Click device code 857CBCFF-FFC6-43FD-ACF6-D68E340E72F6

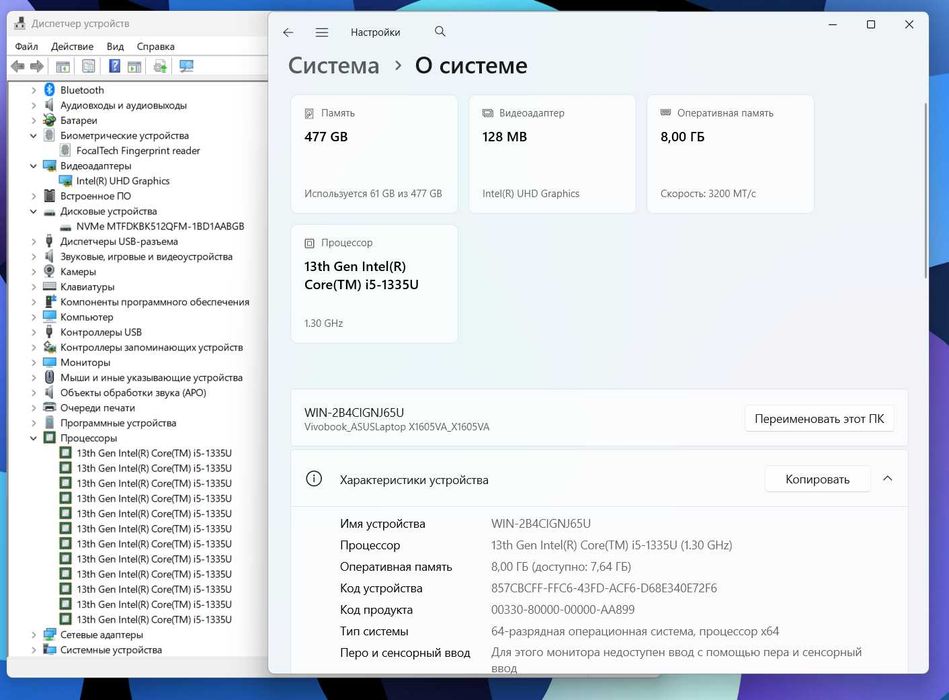tap(603, 588)
